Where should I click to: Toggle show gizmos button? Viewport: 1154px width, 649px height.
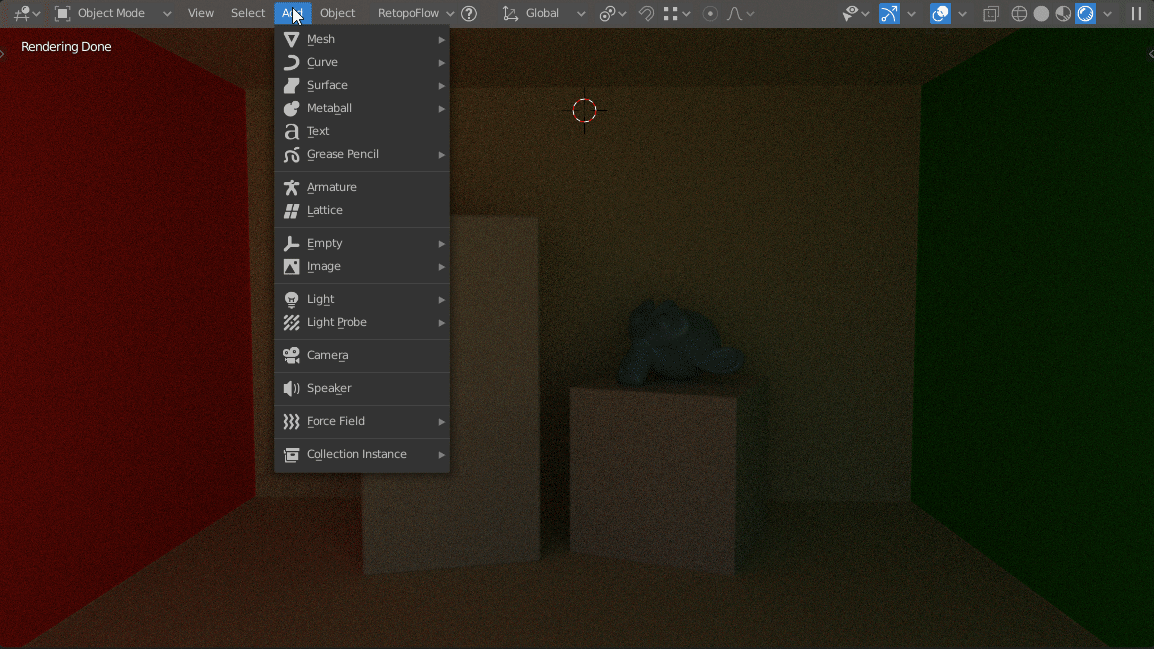[x=889, y=13]
